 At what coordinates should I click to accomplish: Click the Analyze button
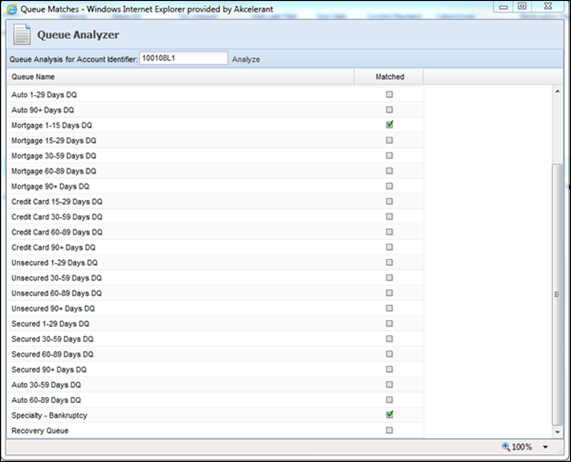tap(246, 59)
